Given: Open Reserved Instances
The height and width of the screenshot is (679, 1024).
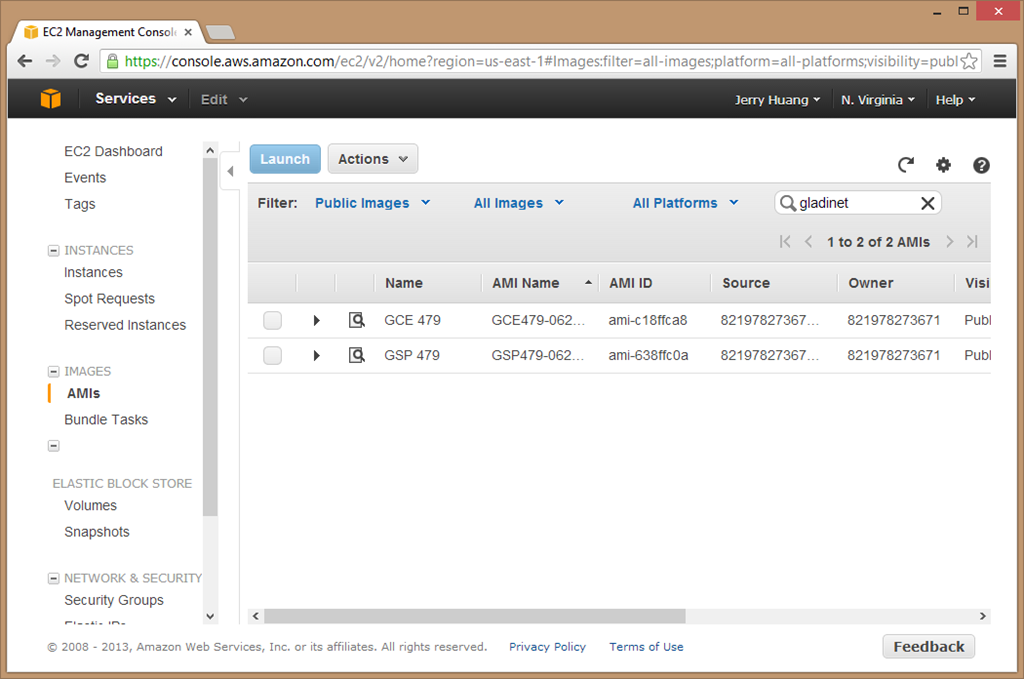Looking at the screenshot, I should click(125, 325).
